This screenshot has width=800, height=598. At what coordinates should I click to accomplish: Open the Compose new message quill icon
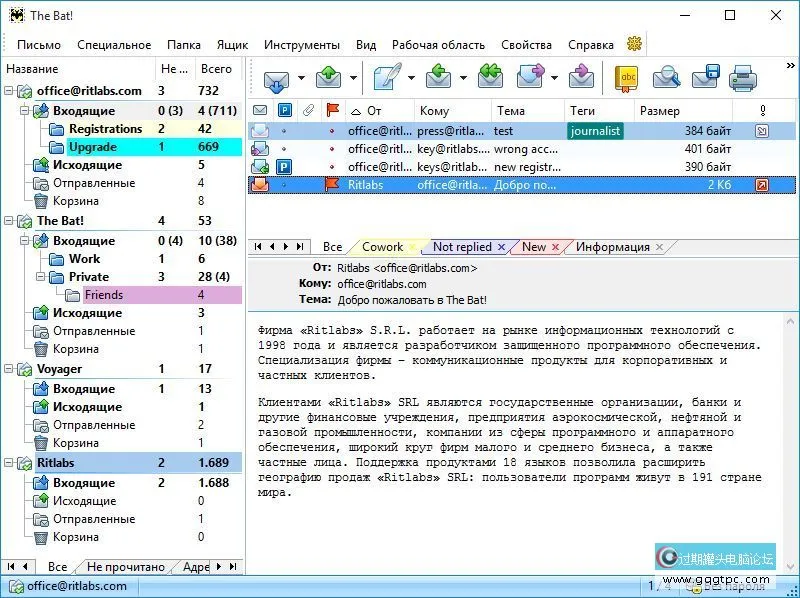pos(385,77)
